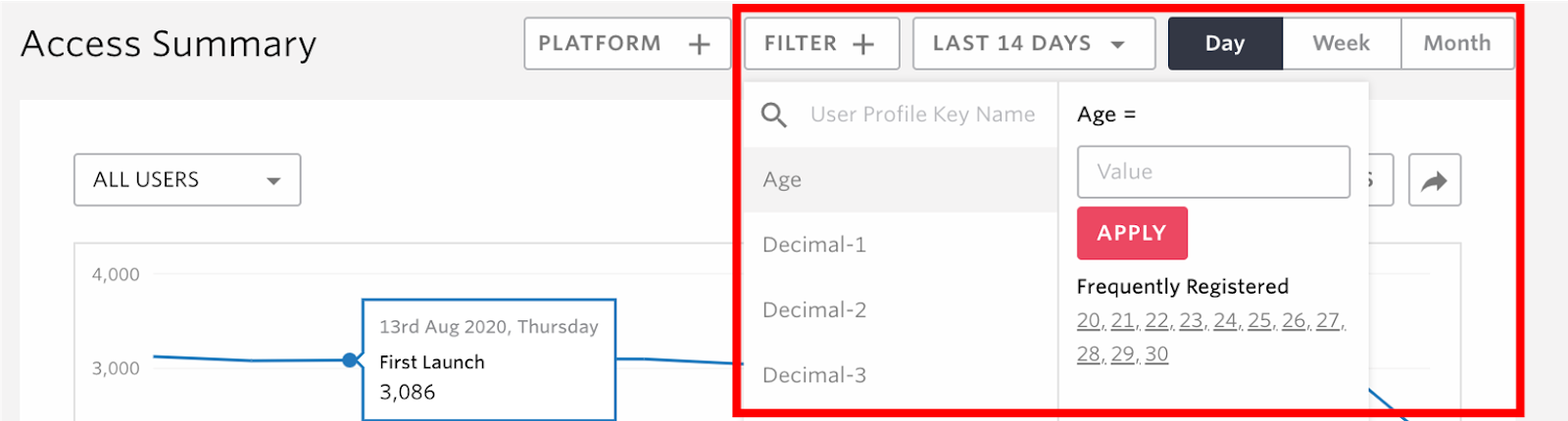Click the red APPLY button

point(1132,233)
